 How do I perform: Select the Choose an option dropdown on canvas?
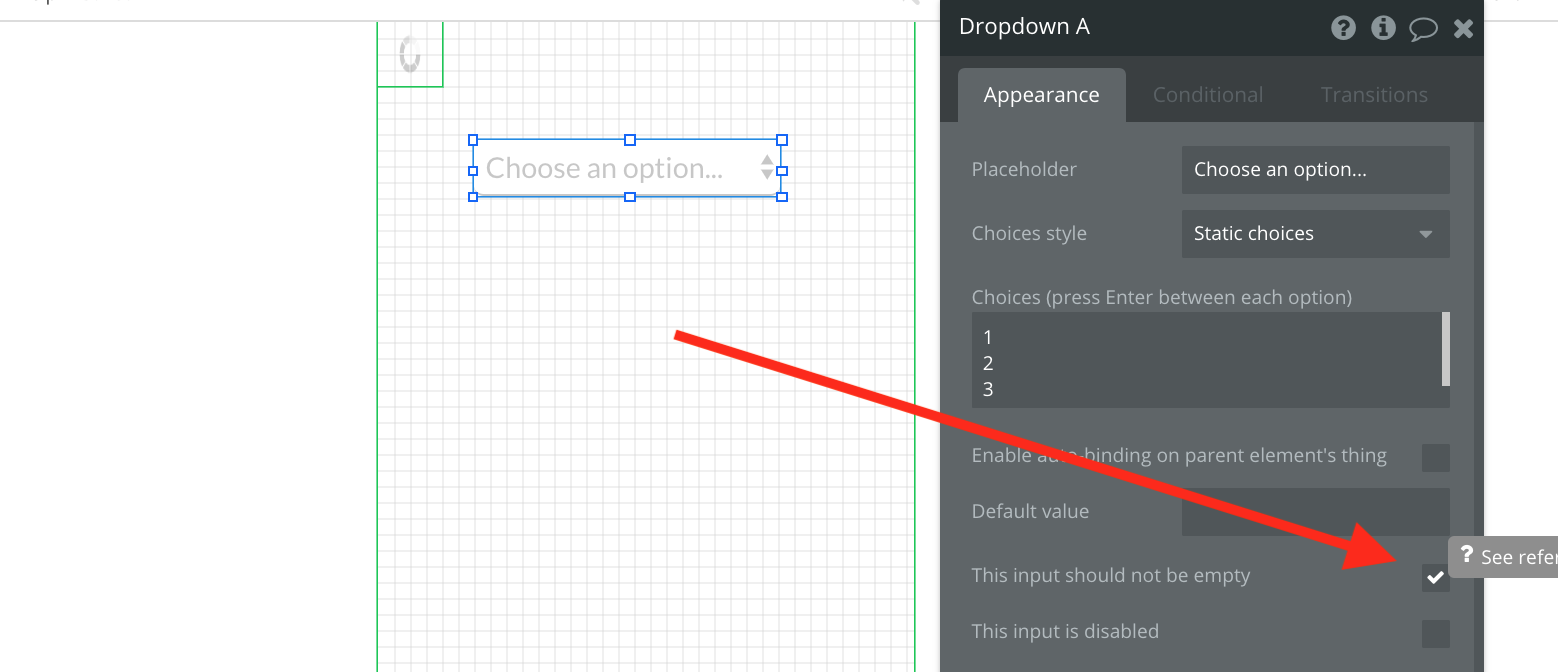pyautogui.click(x=627, y=168)
